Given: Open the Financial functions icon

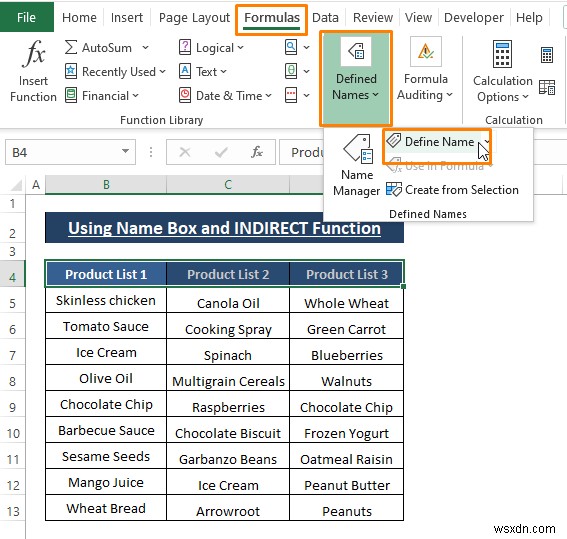Looking at the screenshot, I should (x=71, y=95).
